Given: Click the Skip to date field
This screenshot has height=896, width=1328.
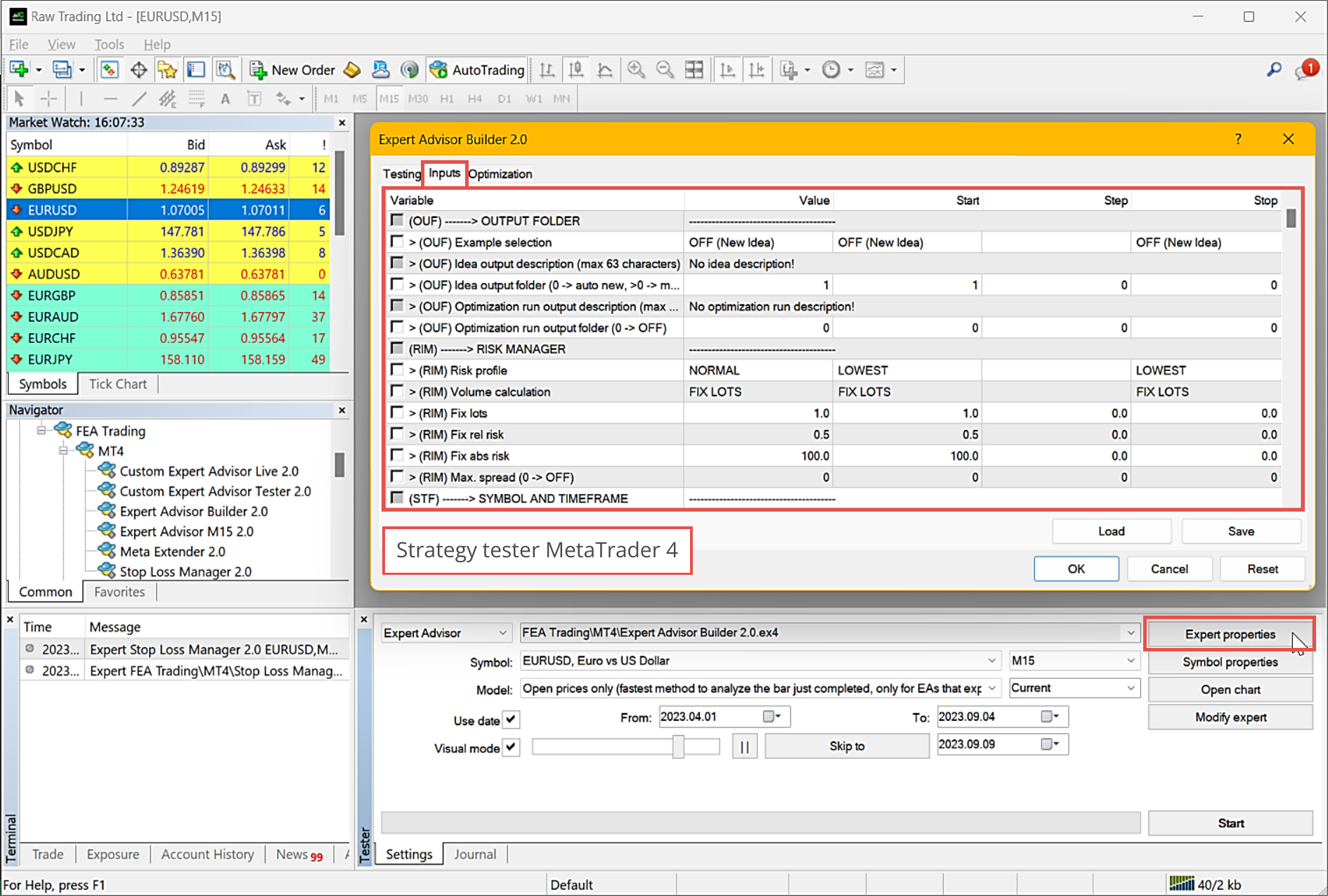Looking at the screenshot, I should tap(1003, 744).
